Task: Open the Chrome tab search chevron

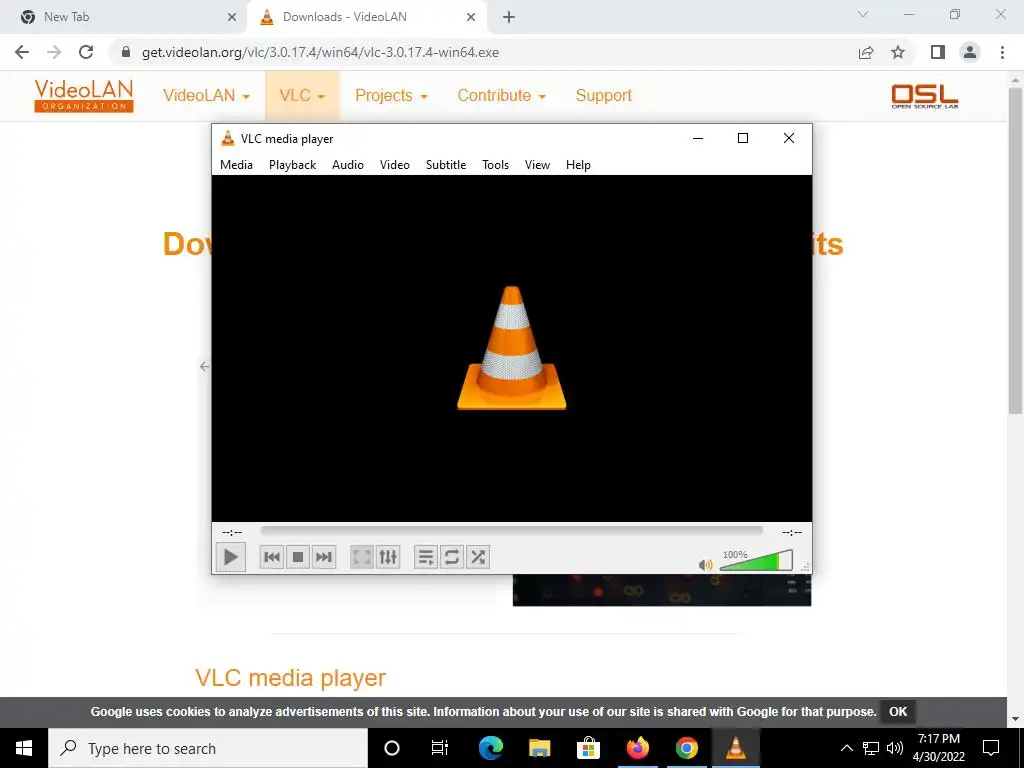Action: click(x=863, y=14)
